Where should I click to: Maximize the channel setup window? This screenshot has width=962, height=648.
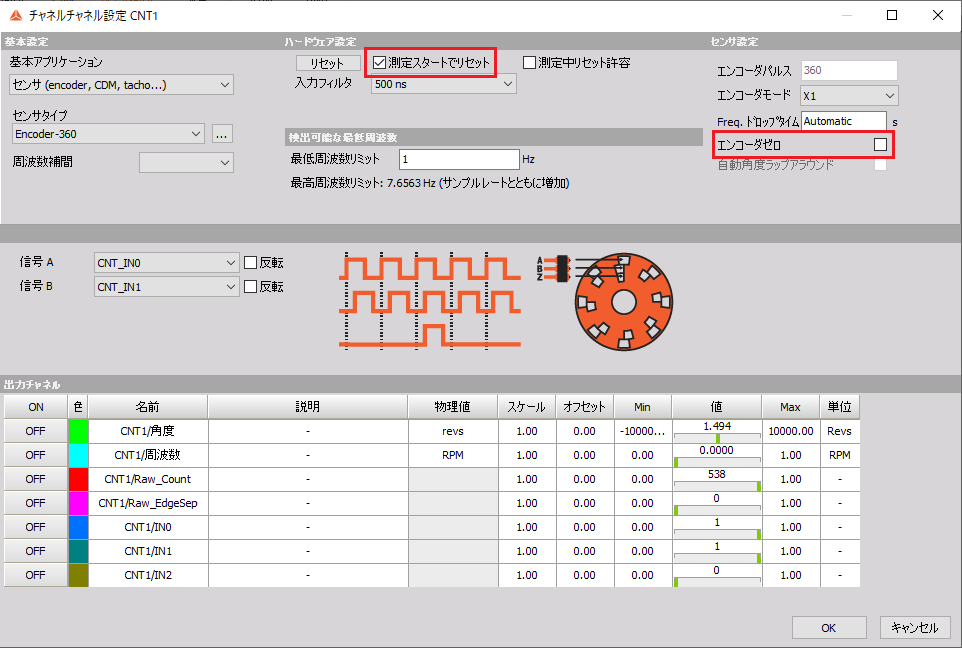click(x=892, y=15)
